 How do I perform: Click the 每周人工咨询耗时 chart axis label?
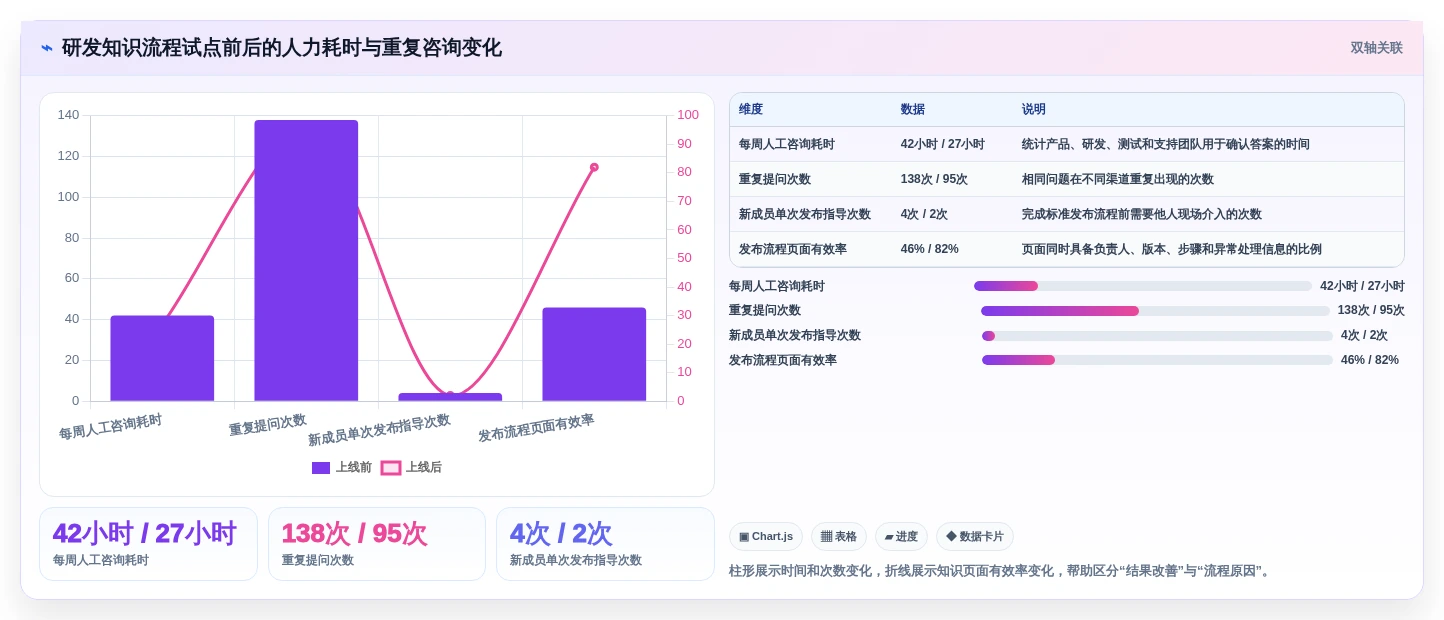(110, 427)
